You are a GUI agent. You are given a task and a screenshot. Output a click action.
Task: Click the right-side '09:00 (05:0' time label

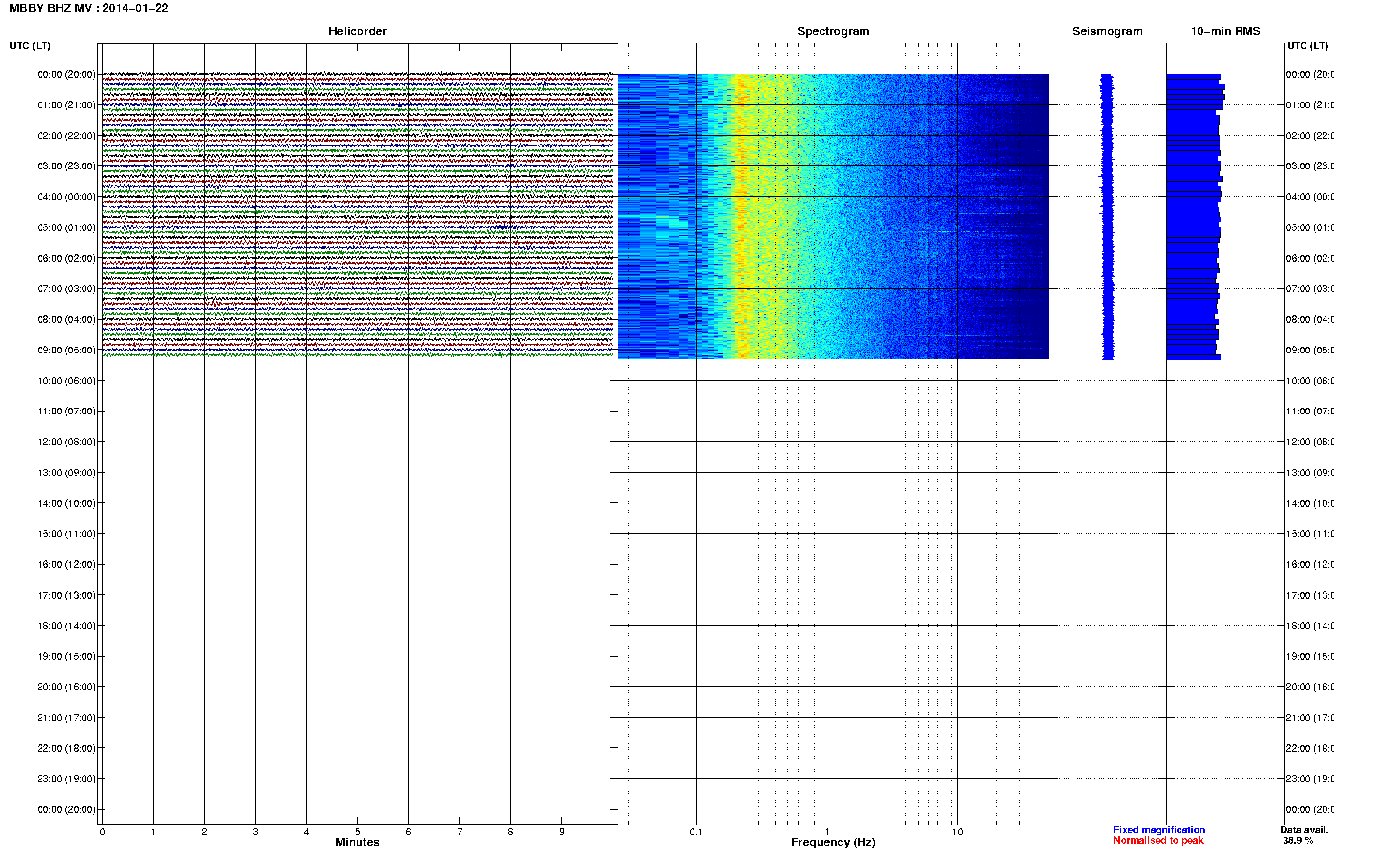tap(1310, 350)
